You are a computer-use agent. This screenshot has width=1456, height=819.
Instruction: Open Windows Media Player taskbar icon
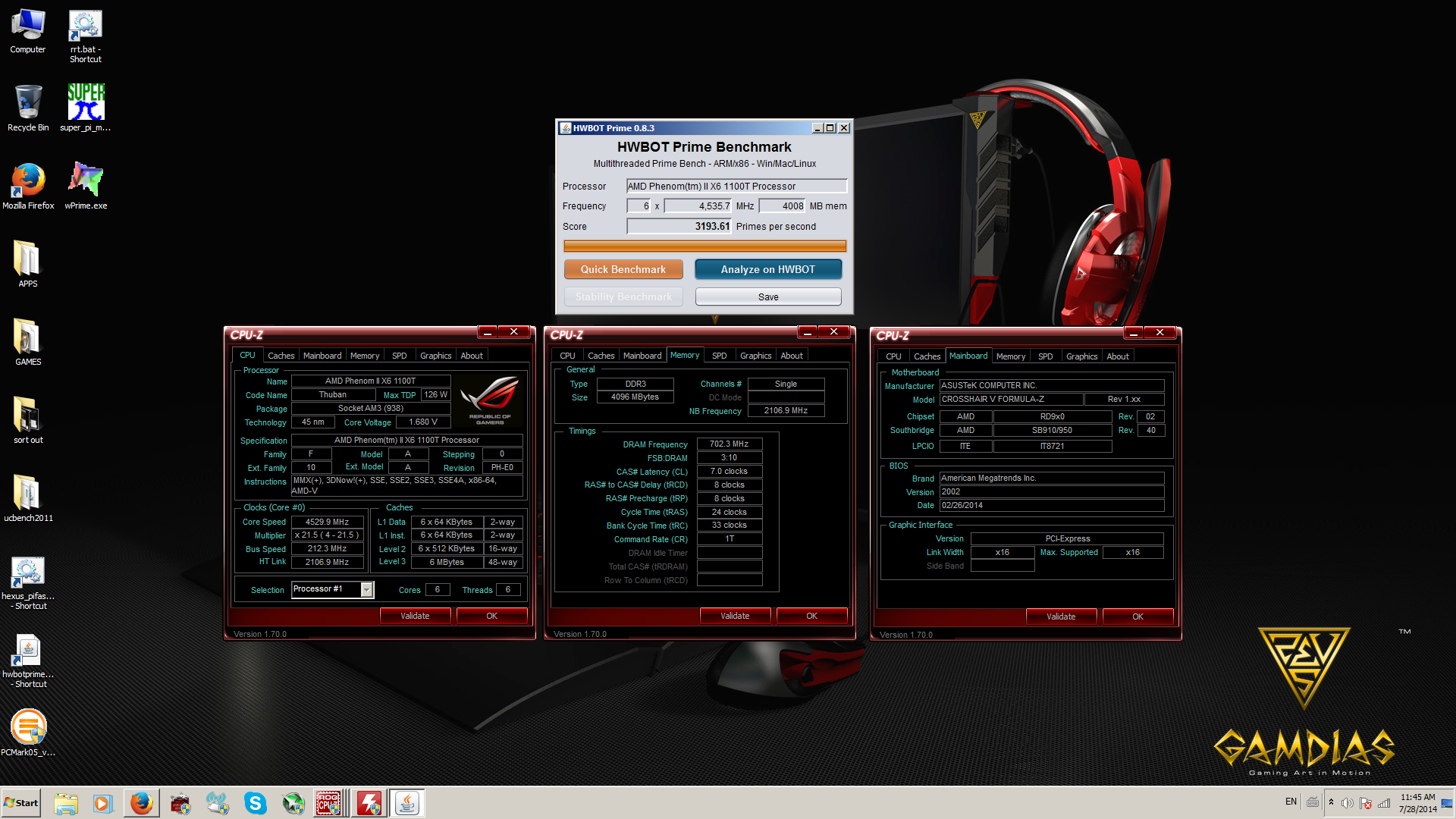click(103, 803)
